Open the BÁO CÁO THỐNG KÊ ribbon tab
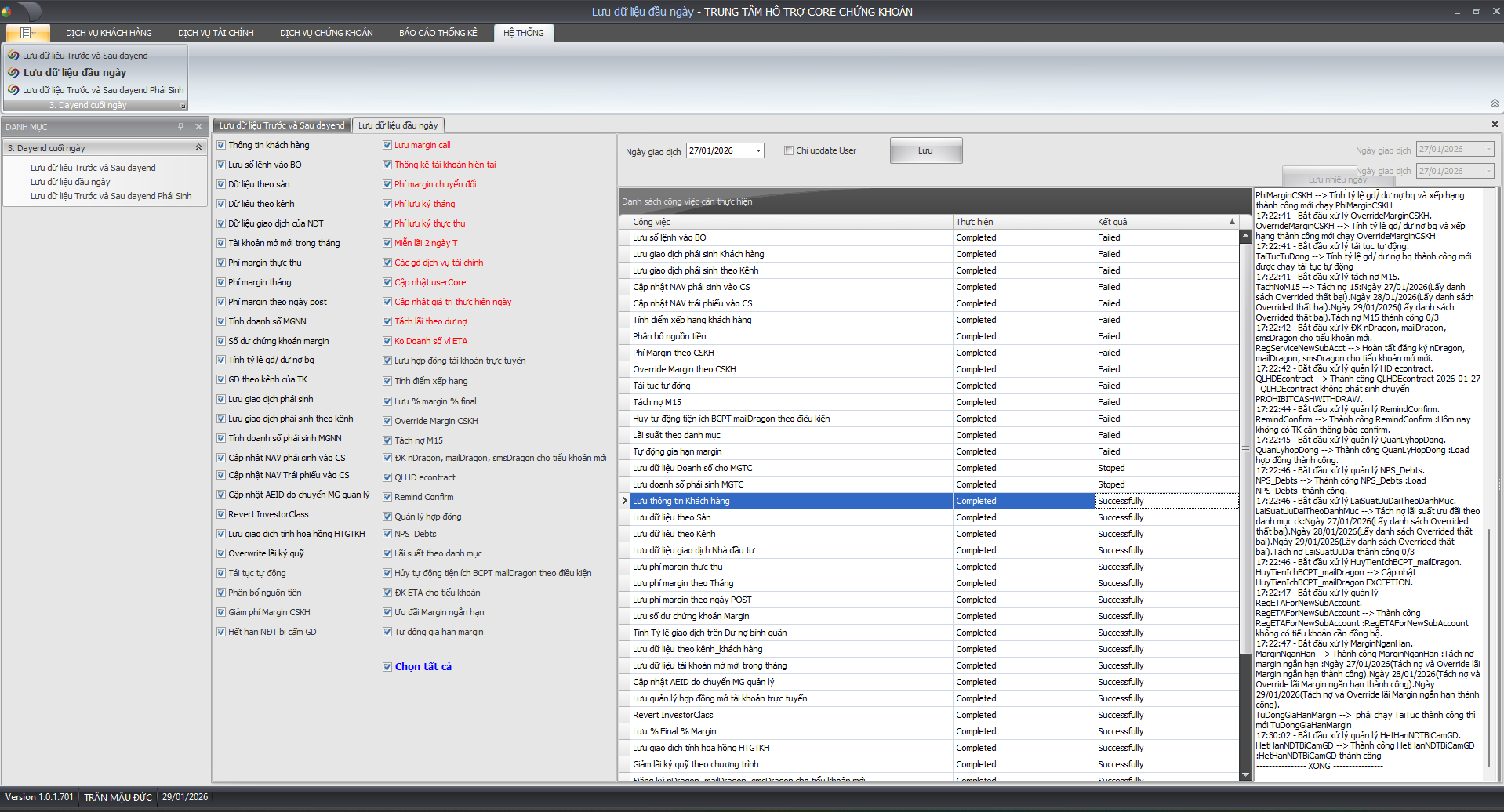The width and height of the screenshot is (1504, 812). pos(438,33)
